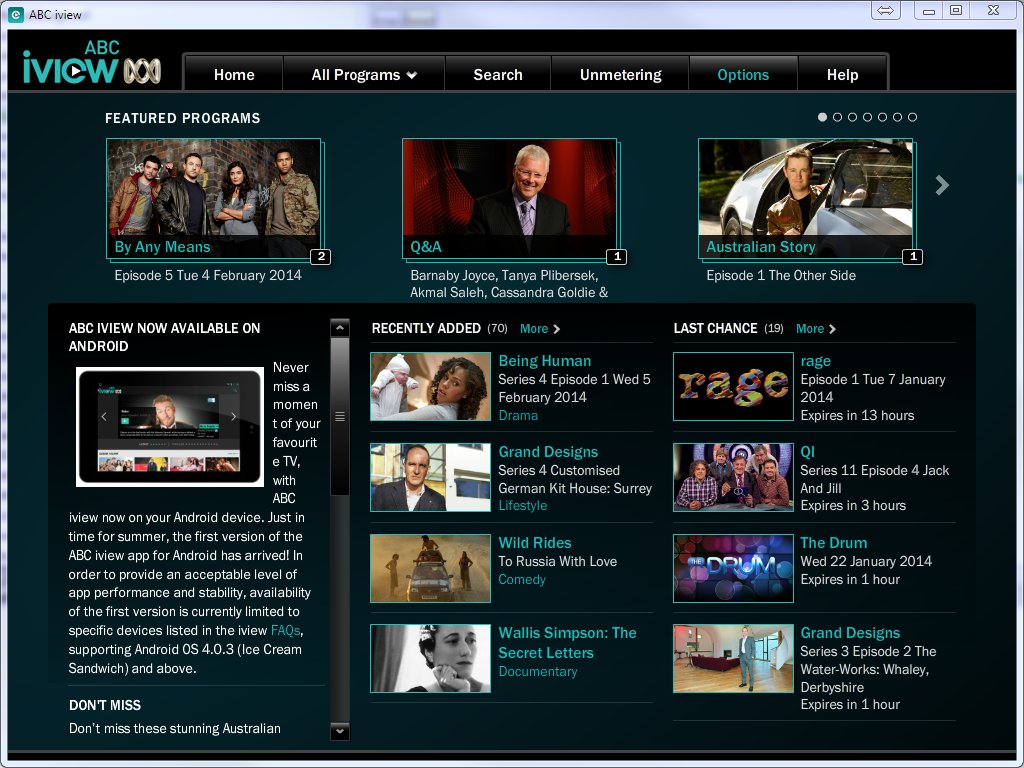Click the news panel scrollbar handle
The image size is (1024, 768).
coord(340,417)
